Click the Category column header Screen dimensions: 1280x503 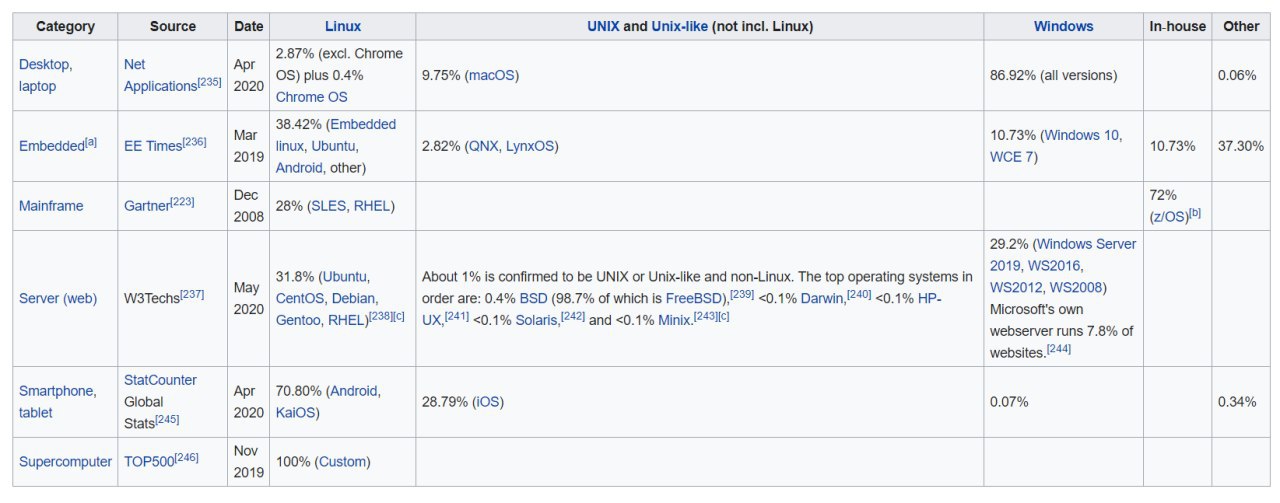pyautogui.click(x=65, y=26)
